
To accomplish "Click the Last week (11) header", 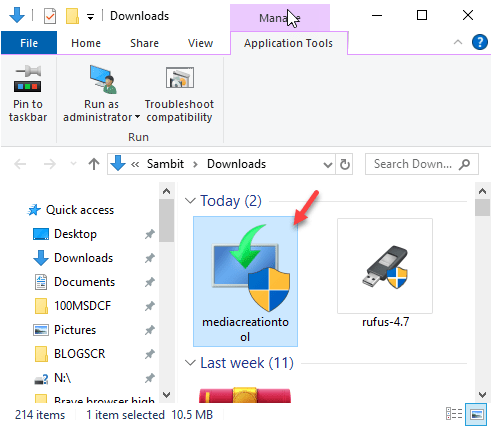I will (247, 363).
